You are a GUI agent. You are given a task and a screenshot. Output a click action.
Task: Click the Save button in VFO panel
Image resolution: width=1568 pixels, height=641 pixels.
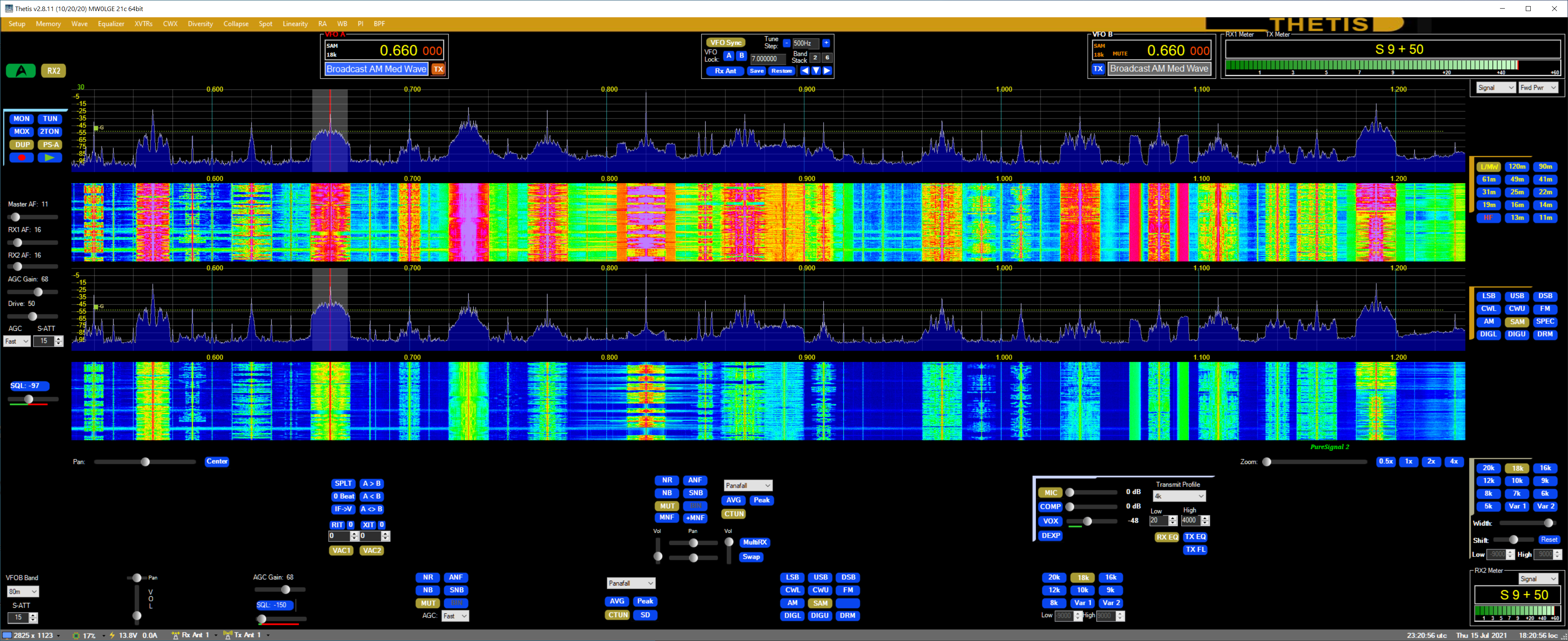click(756, 70)
